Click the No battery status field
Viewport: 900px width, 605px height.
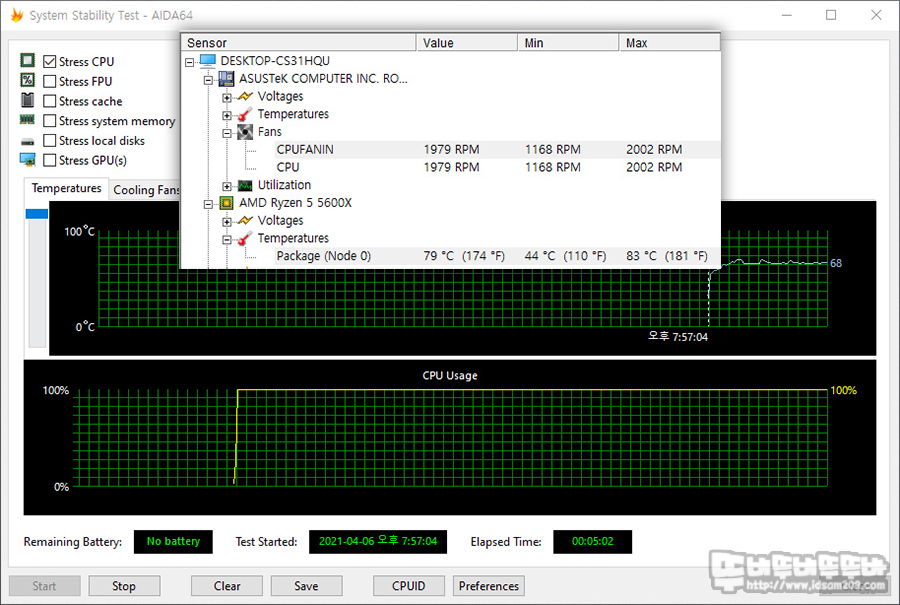tap(173, 541)
